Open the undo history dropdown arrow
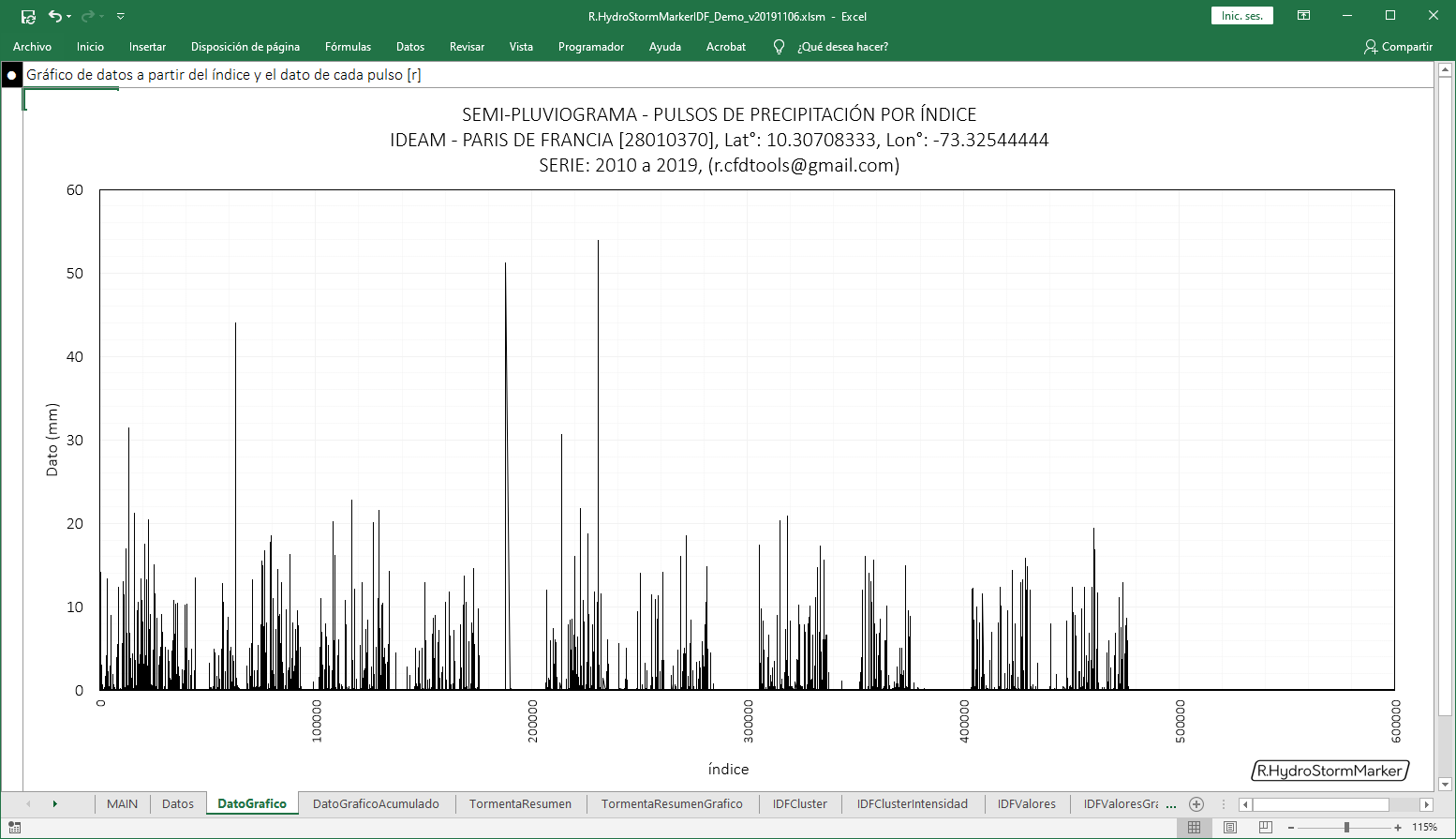 (69, 17)
